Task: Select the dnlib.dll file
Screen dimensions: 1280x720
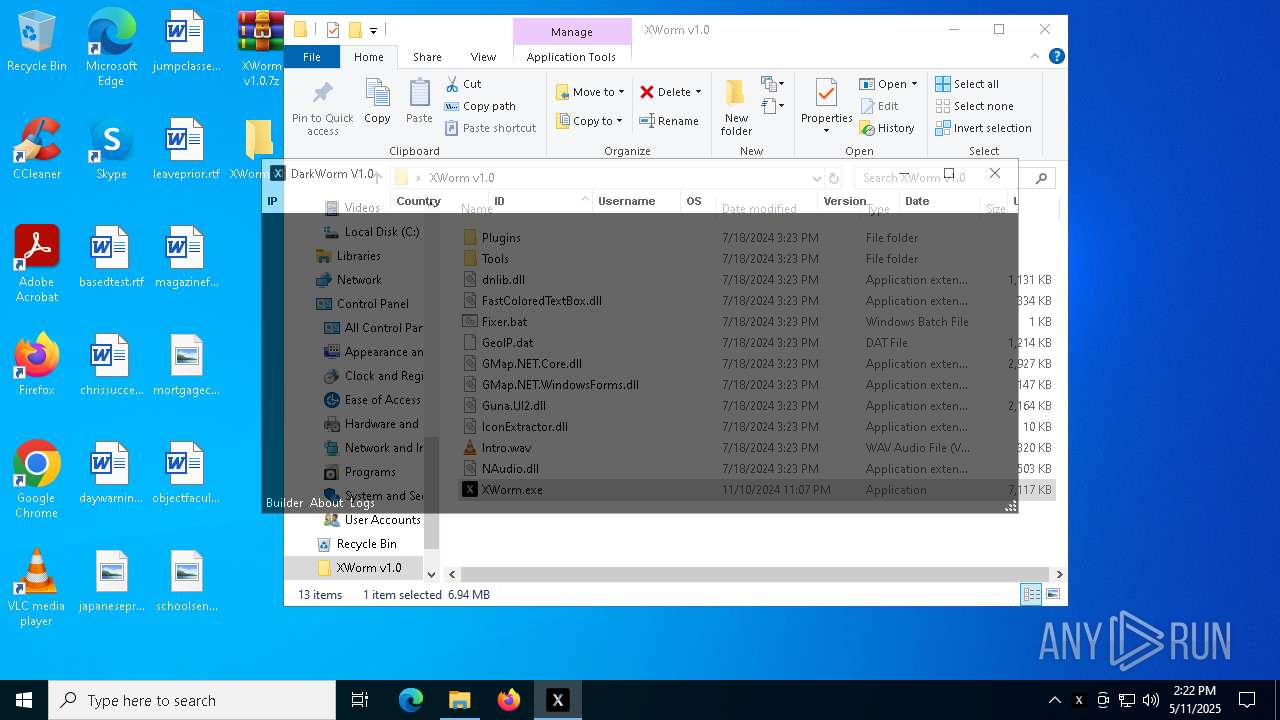Action: coord(503,280)
